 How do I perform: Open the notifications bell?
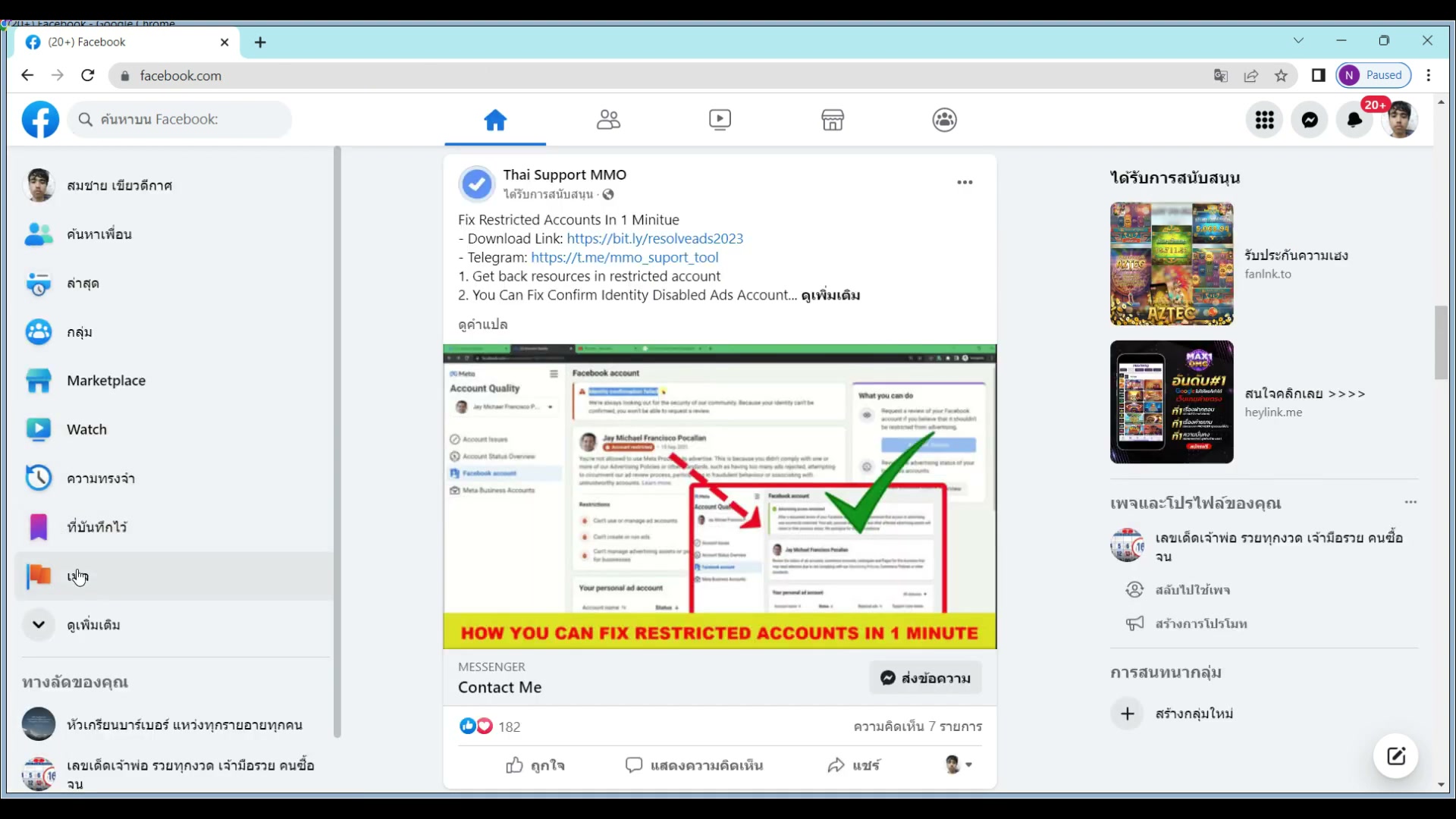1354,120
